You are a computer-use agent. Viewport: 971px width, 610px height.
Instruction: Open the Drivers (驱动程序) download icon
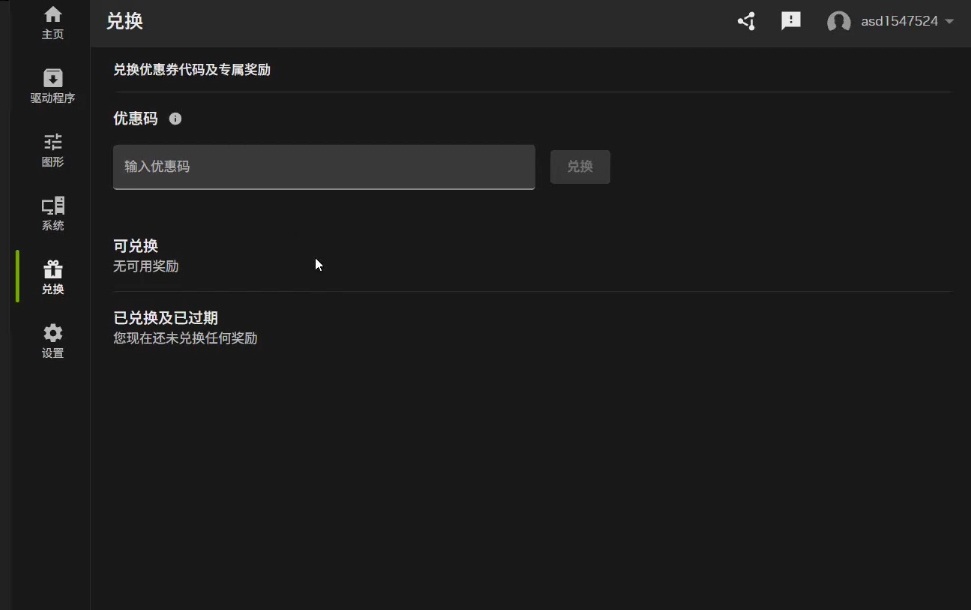(53, 78)
